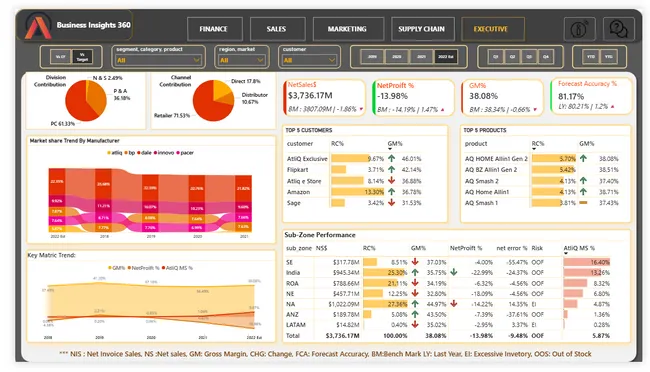The width and height of the screenshot is (650, 372).
Task: Click the NetSales$ KPI card value
Action: [310, 95]
